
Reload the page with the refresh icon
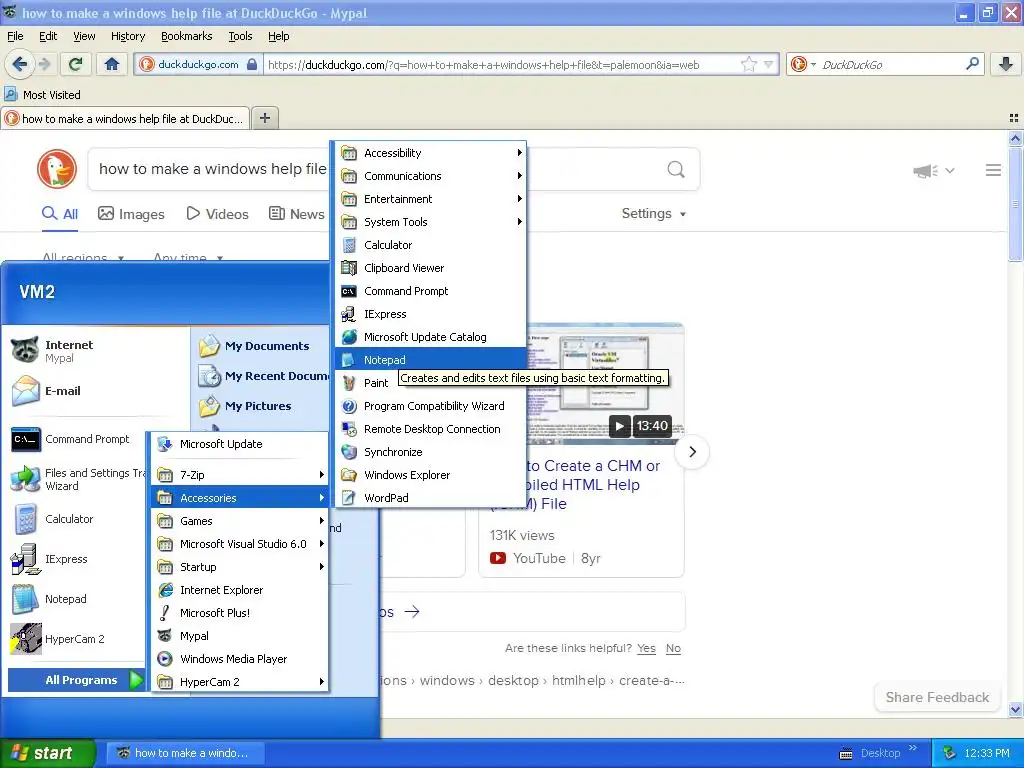pos(76,64)
